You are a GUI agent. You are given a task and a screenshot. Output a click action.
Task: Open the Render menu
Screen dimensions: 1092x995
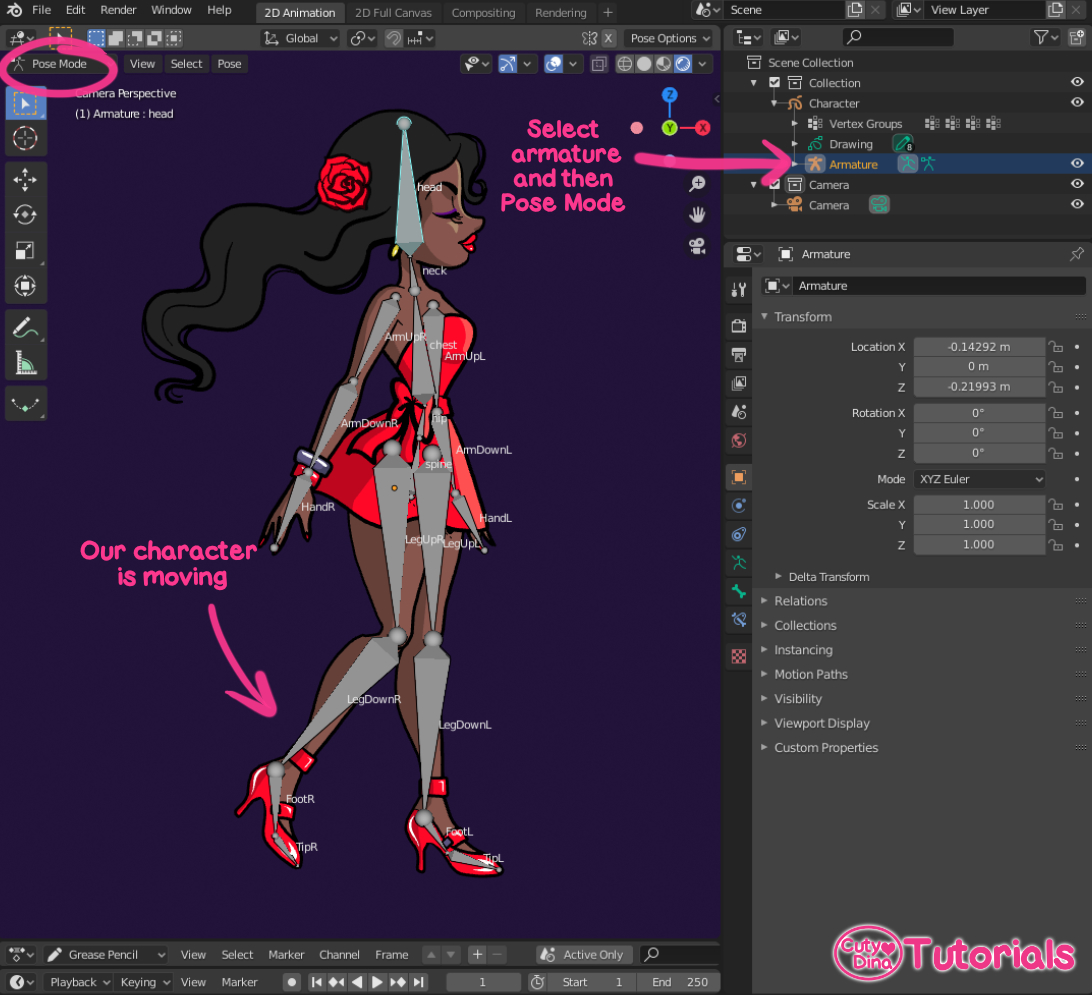(118, 10)
